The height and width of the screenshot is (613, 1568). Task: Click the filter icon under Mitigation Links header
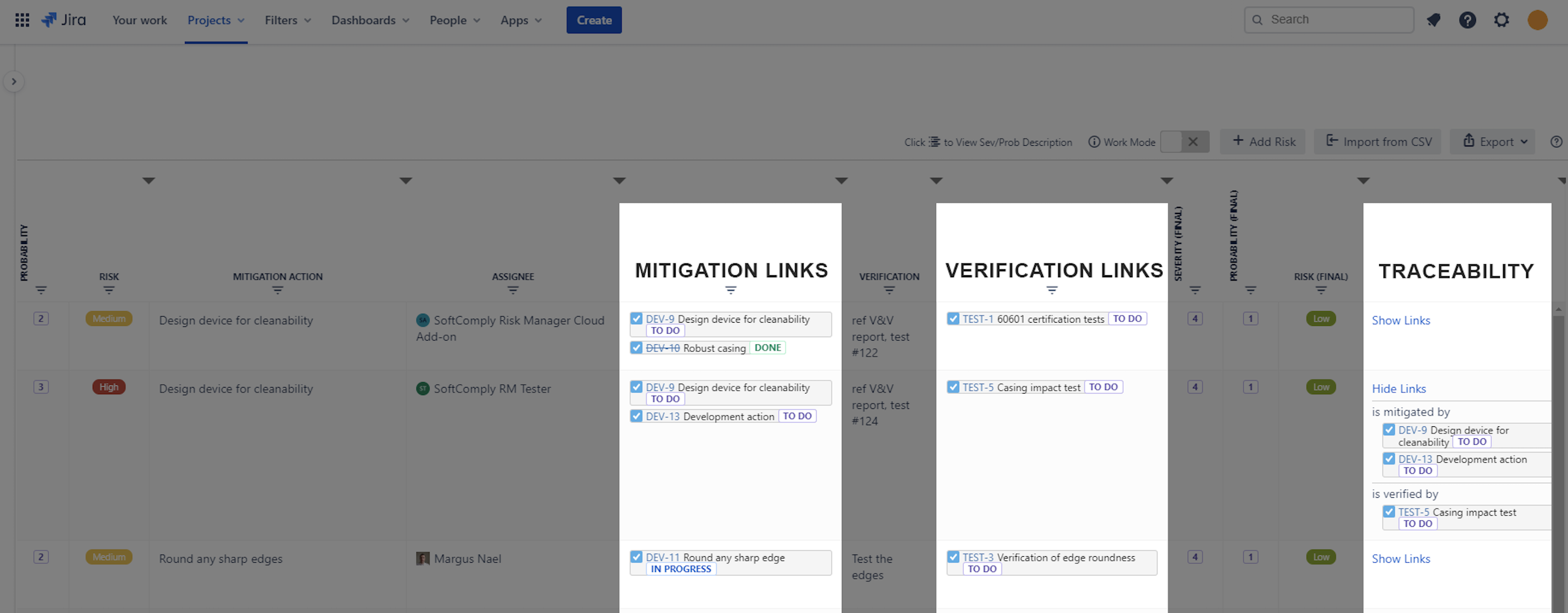coord(730,290)
